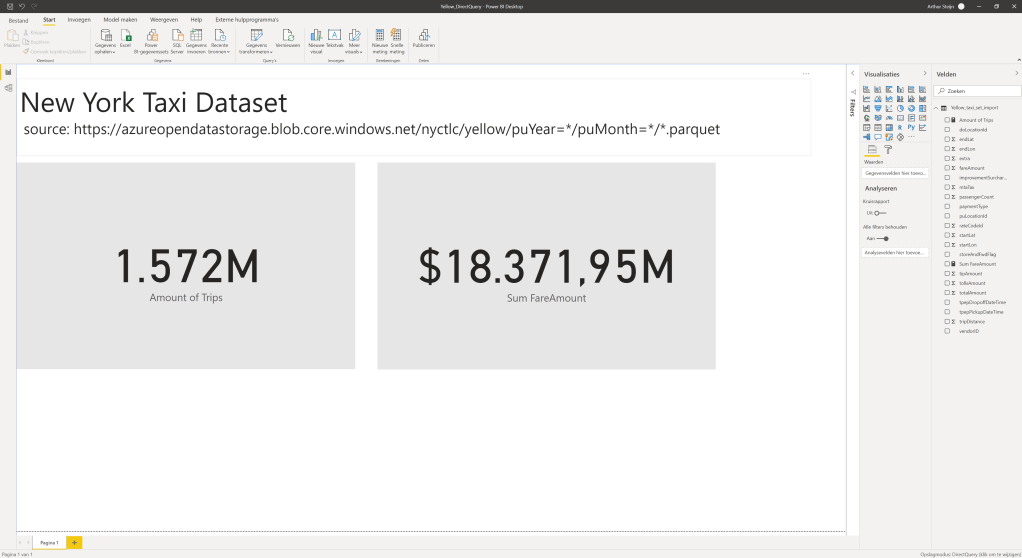Open the Weergeven ribbon tab
This screenshot has height=558, width=1022.
[164, 19]
